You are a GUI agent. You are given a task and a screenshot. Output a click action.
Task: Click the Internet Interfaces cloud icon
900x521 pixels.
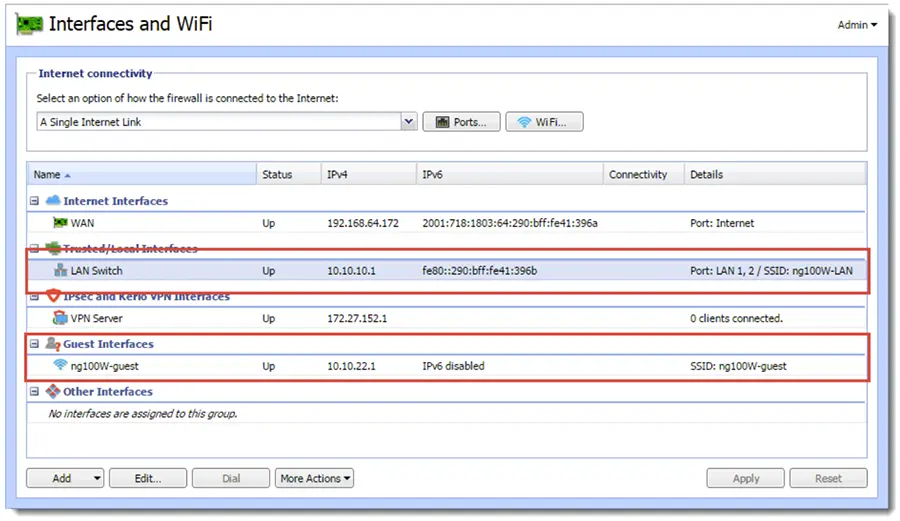click(x=53, y=200)
